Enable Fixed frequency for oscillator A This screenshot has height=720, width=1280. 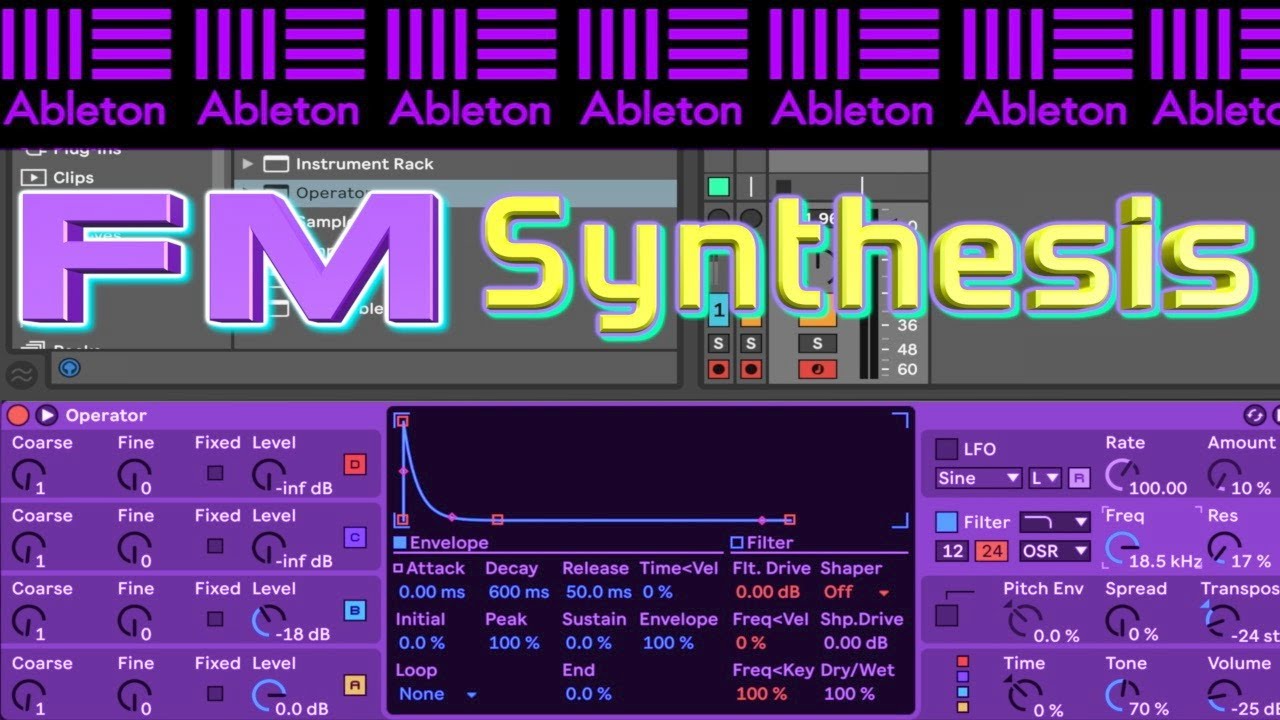click(215, 693)
